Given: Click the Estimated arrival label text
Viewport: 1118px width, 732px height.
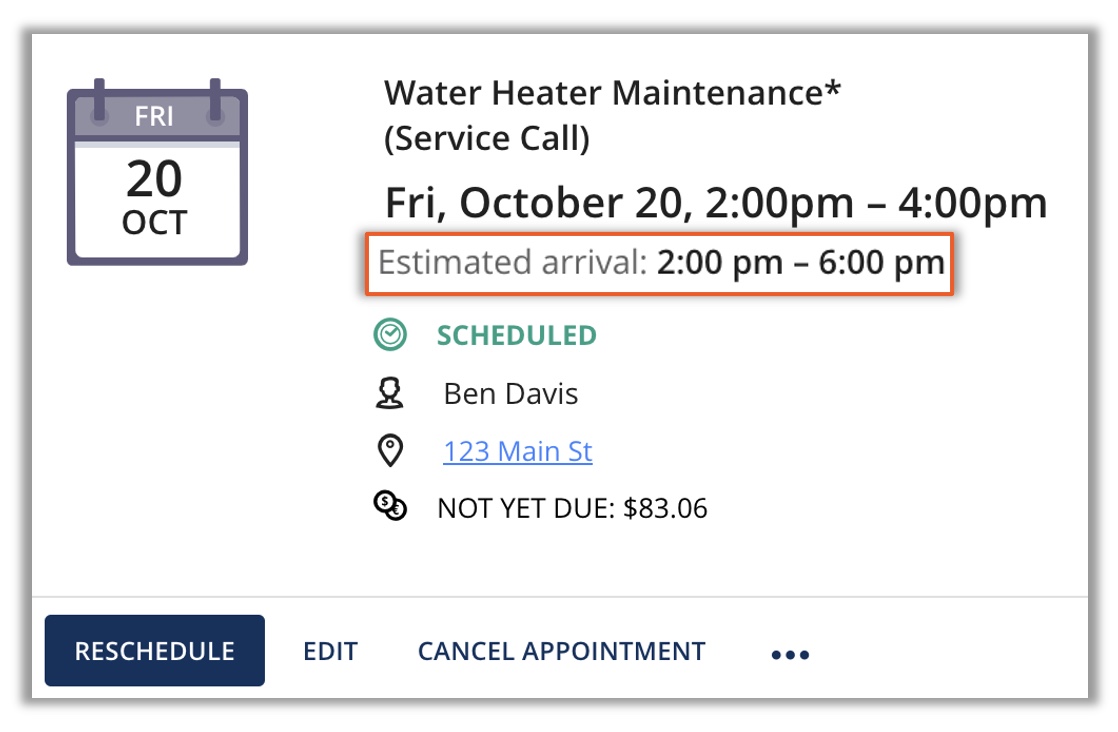Looking at the screenshot, I should (x=513, y=263).
